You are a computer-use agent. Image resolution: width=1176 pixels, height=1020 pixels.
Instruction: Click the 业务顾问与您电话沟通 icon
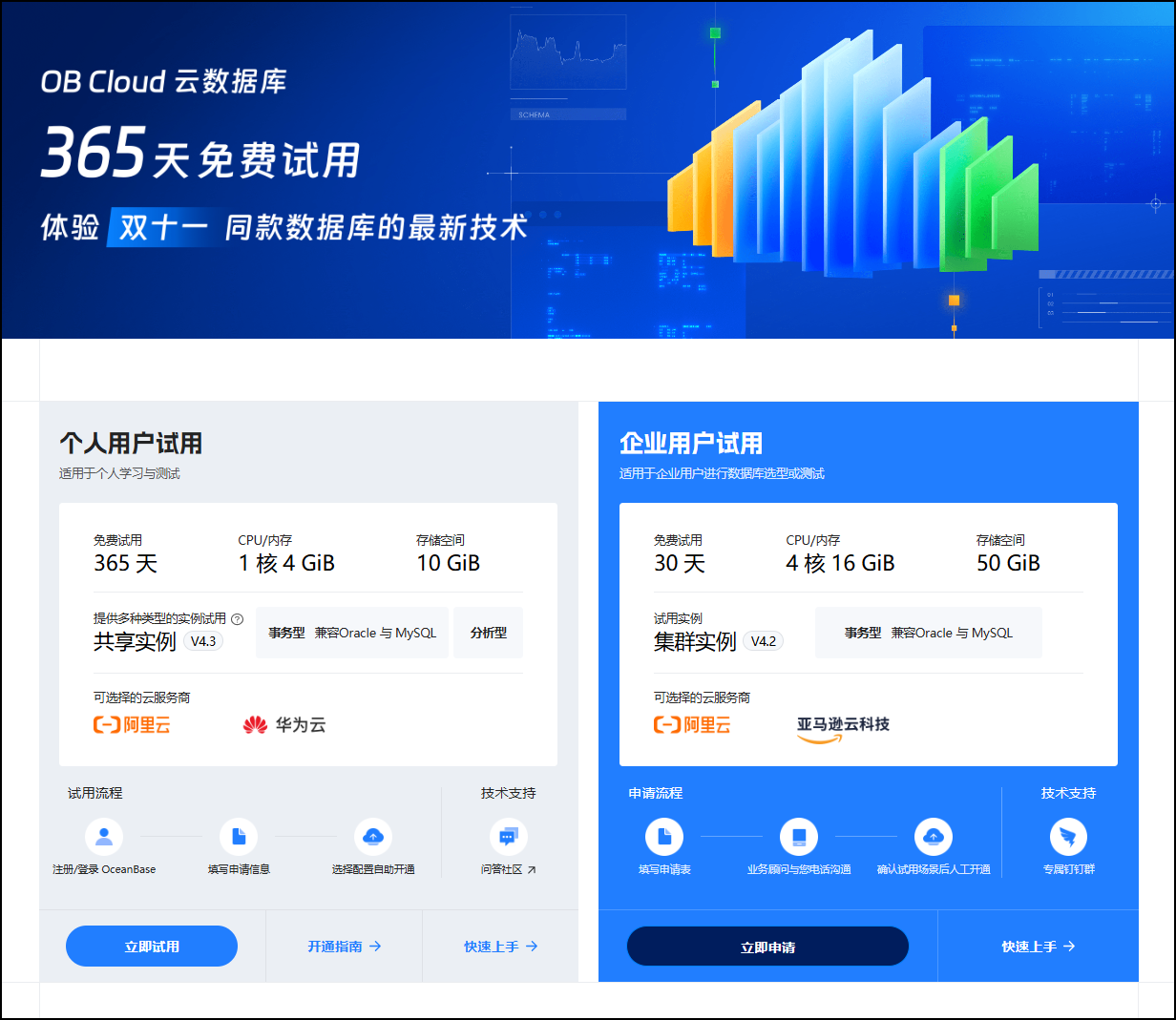click(x=799, y=837)
